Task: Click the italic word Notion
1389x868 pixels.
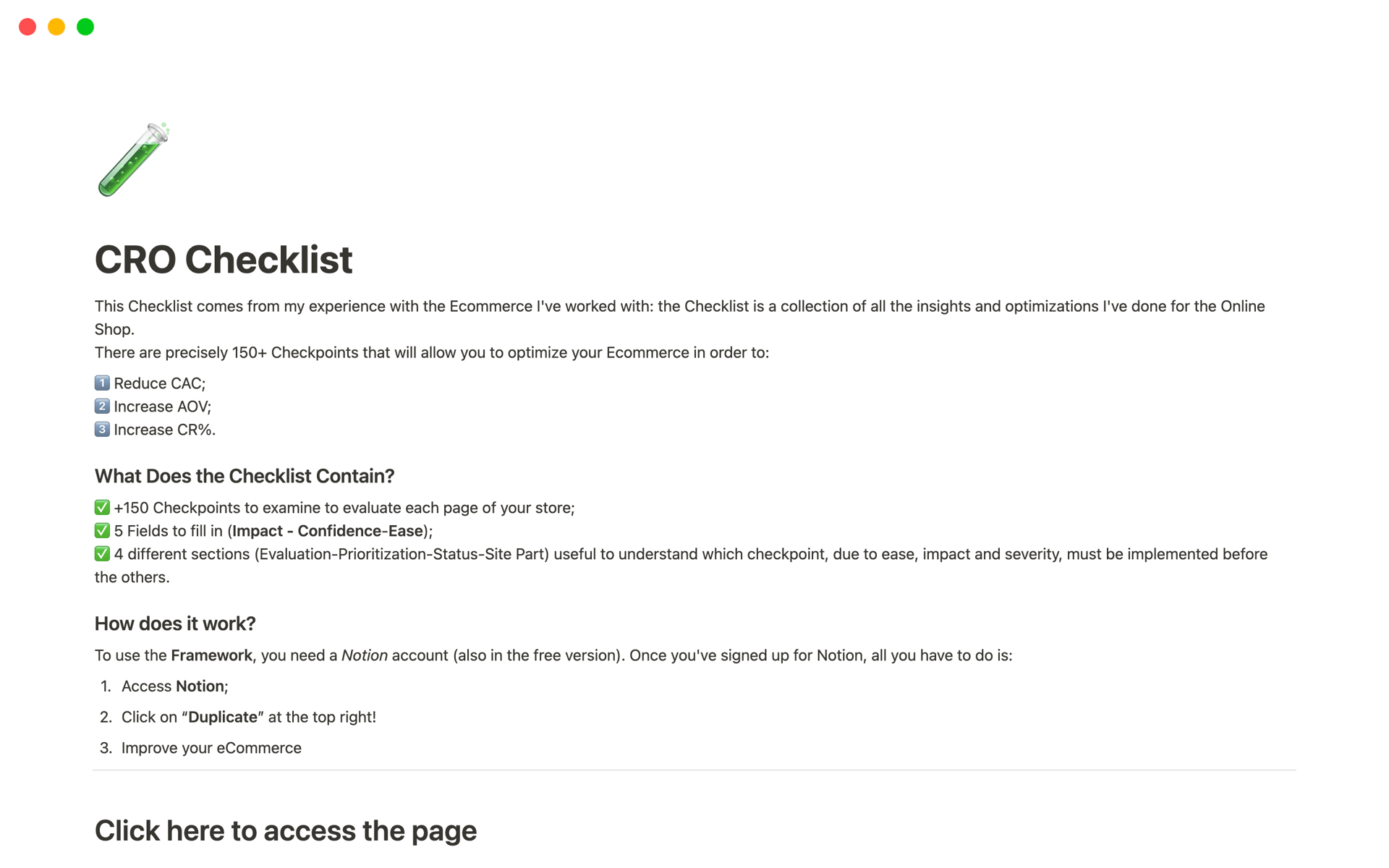Action: pos(364,655)
